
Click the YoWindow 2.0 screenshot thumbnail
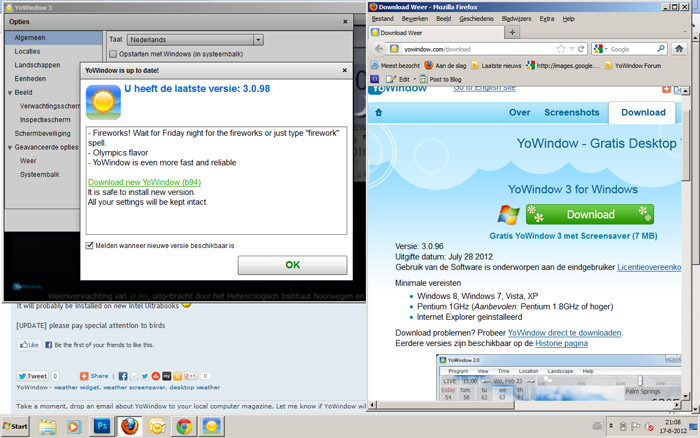(559, 378)
